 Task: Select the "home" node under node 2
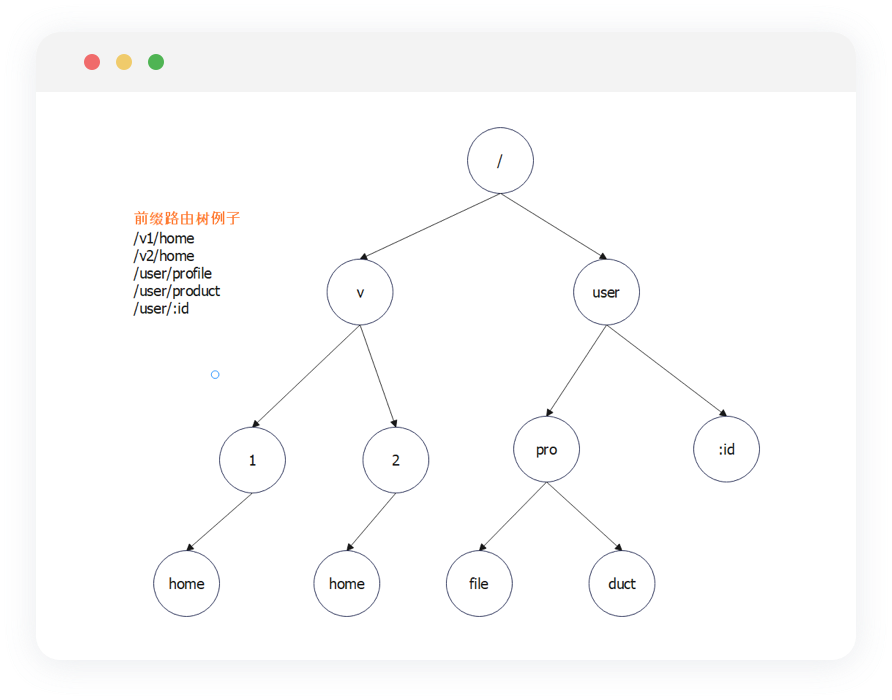click(346, 583)
